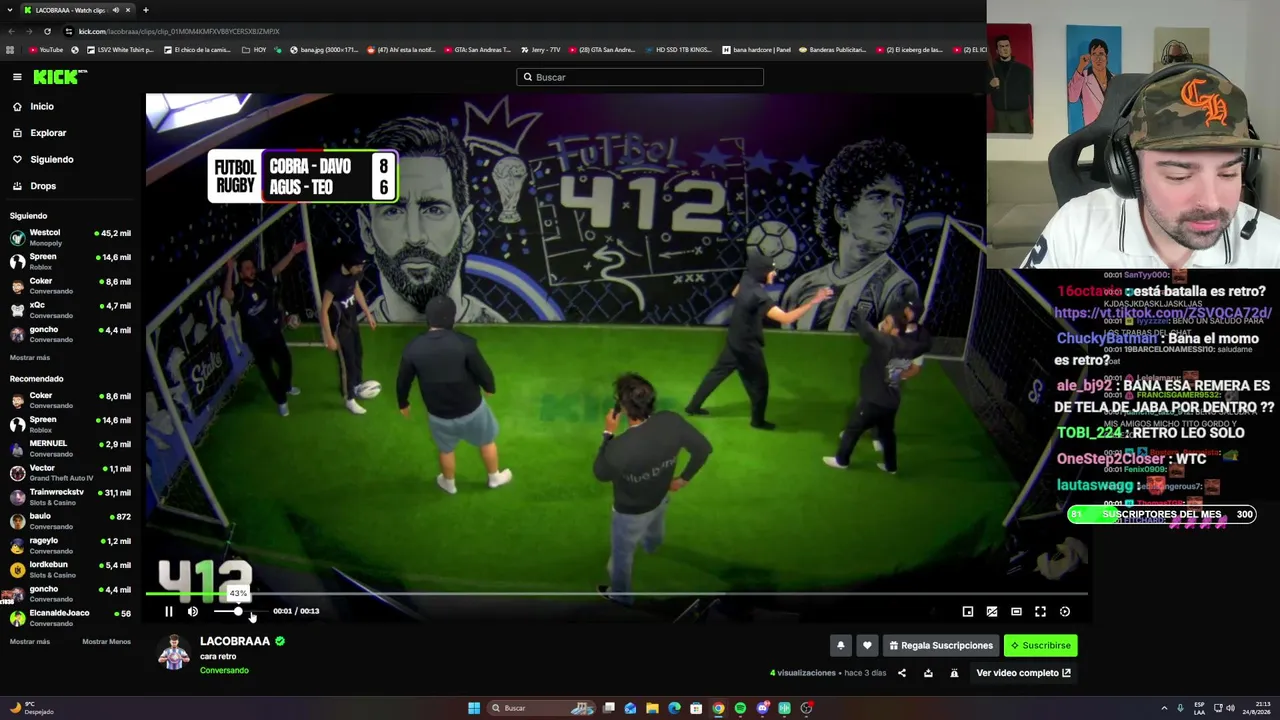Image resolution: width=1280 pixels, height=720 pixels.
Task: Open the YouTube bookmark
Action: tap(45, 50)
